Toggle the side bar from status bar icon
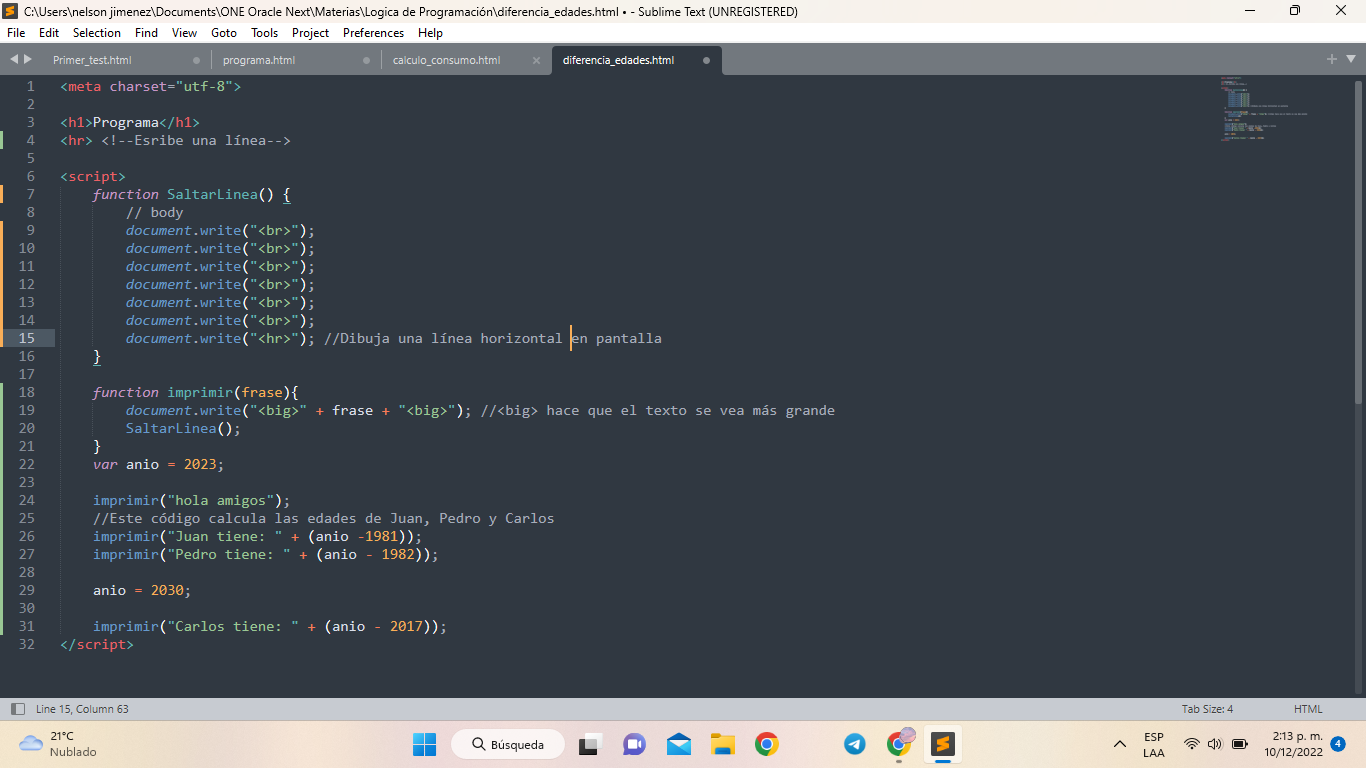Screen dimensions: 1366x768 (18, 709)
